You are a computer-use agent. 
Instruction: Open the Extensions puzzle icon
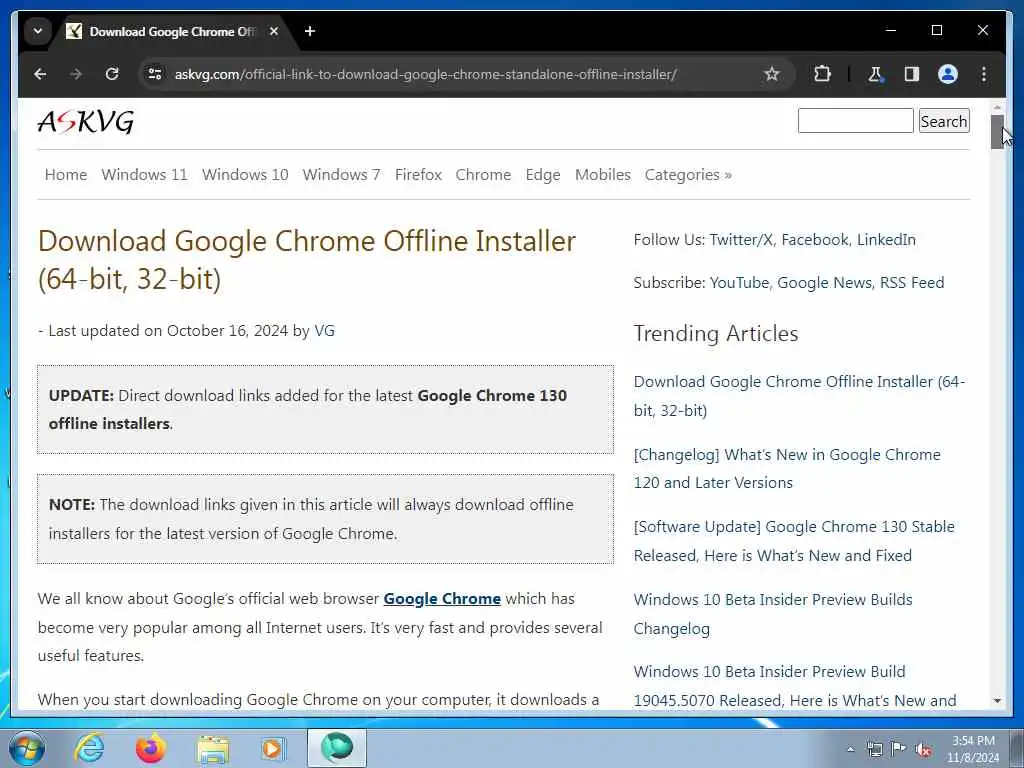822,74
